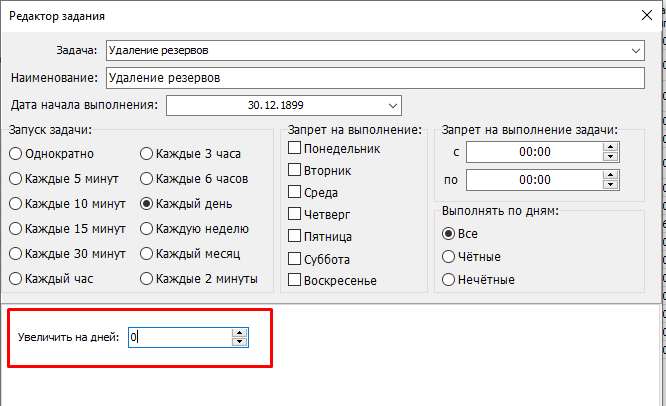Click the Увеличить на дней input field

180,366
